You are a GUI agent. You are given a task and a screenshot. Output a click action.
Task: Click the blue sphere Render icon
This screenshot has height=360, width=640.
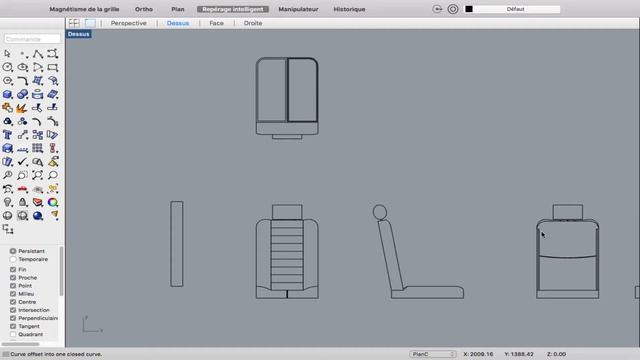(38, 216)
